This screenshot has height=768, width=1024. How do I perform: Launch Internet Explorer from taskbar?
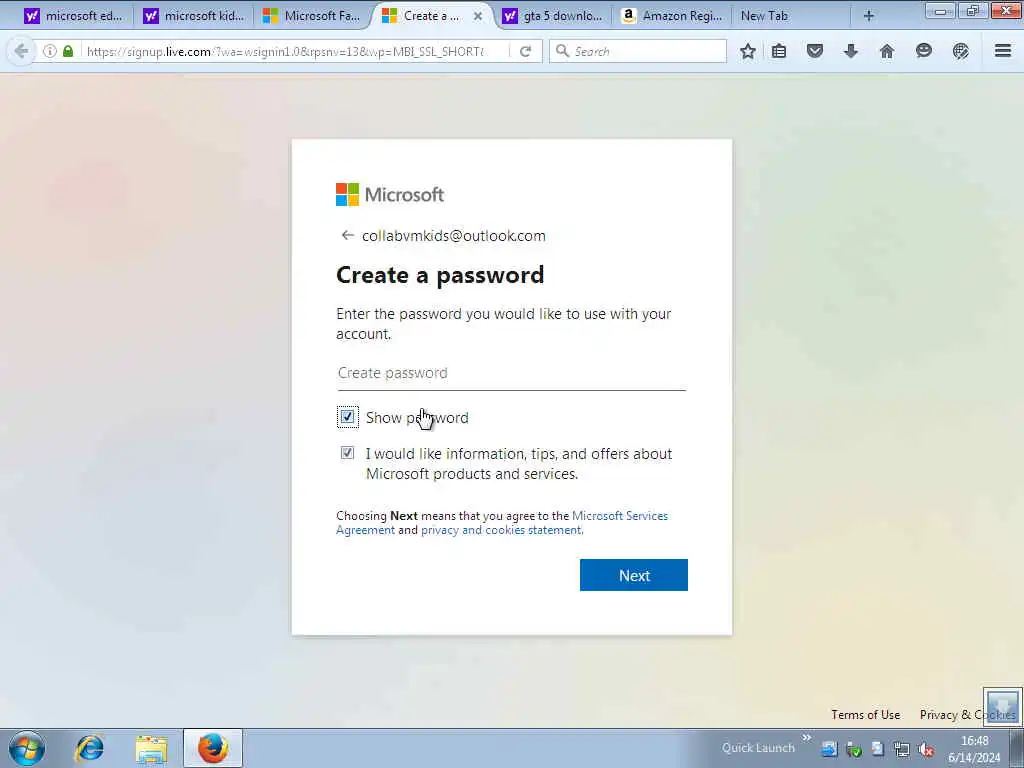(89, 748)
